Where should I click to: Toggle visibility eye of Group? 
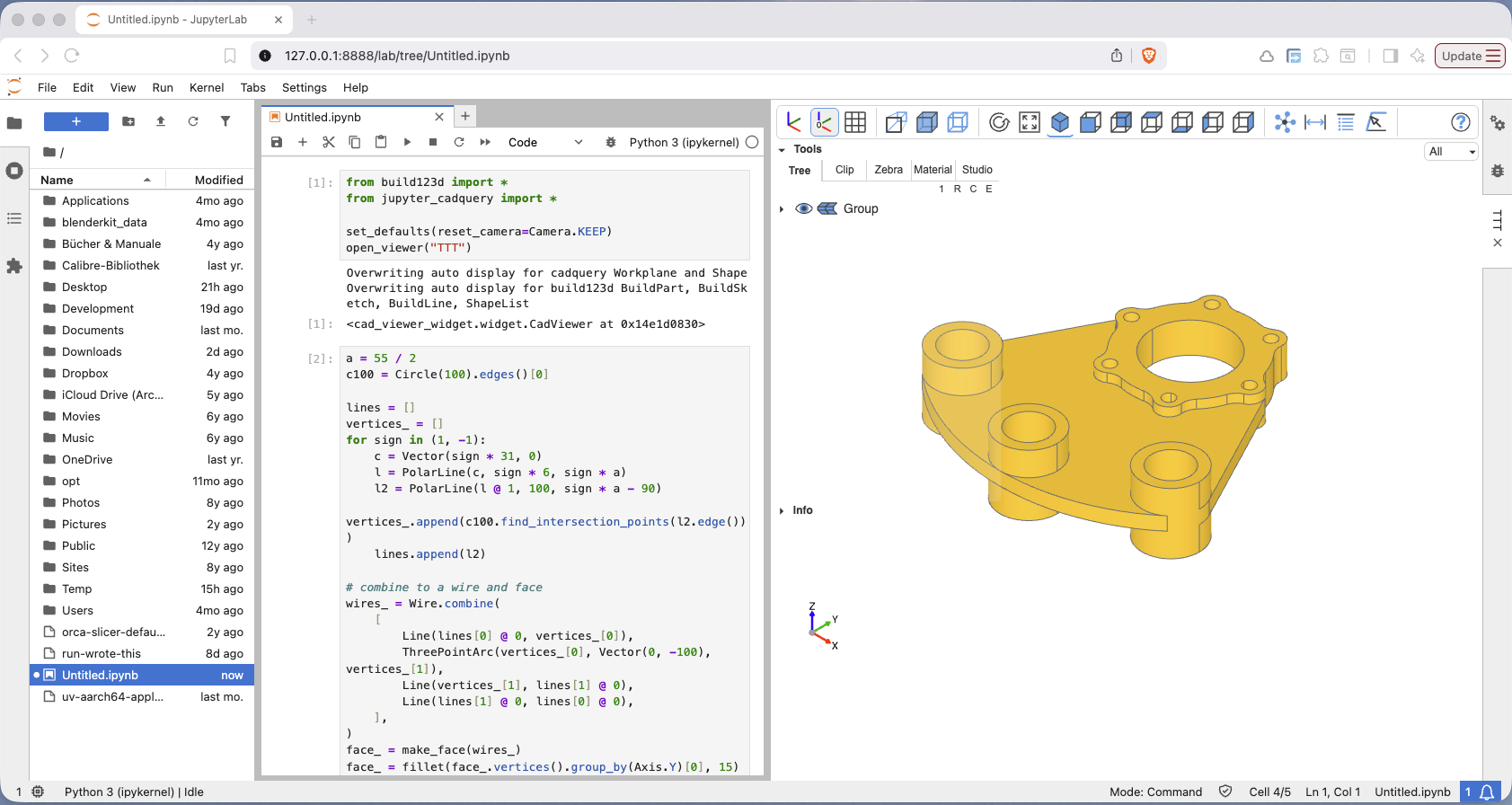point(804,208)
